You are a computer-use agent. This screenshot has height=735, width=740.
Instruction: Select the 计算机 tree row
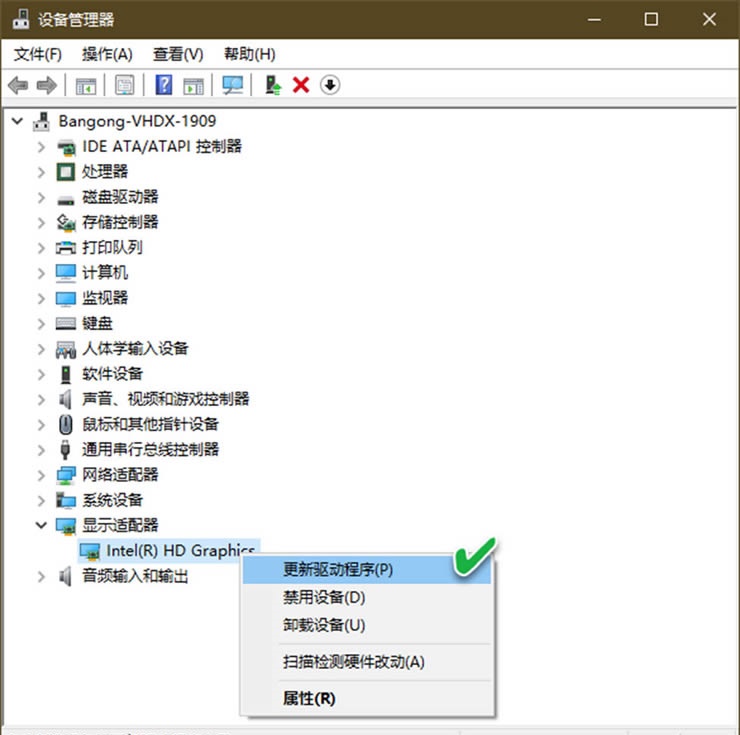coord(105,273)
